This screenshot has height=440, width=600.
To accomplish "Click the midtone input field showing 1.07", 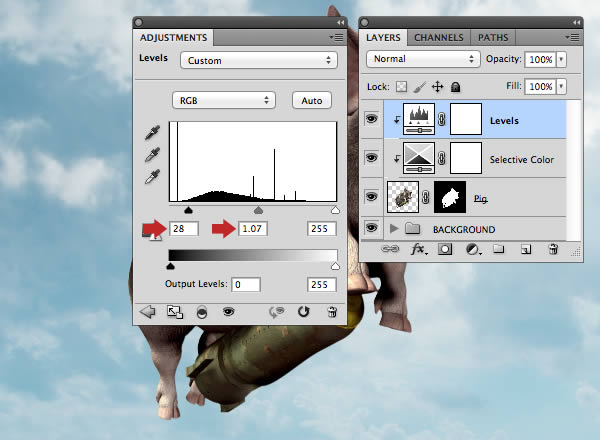I will [253, 229].
